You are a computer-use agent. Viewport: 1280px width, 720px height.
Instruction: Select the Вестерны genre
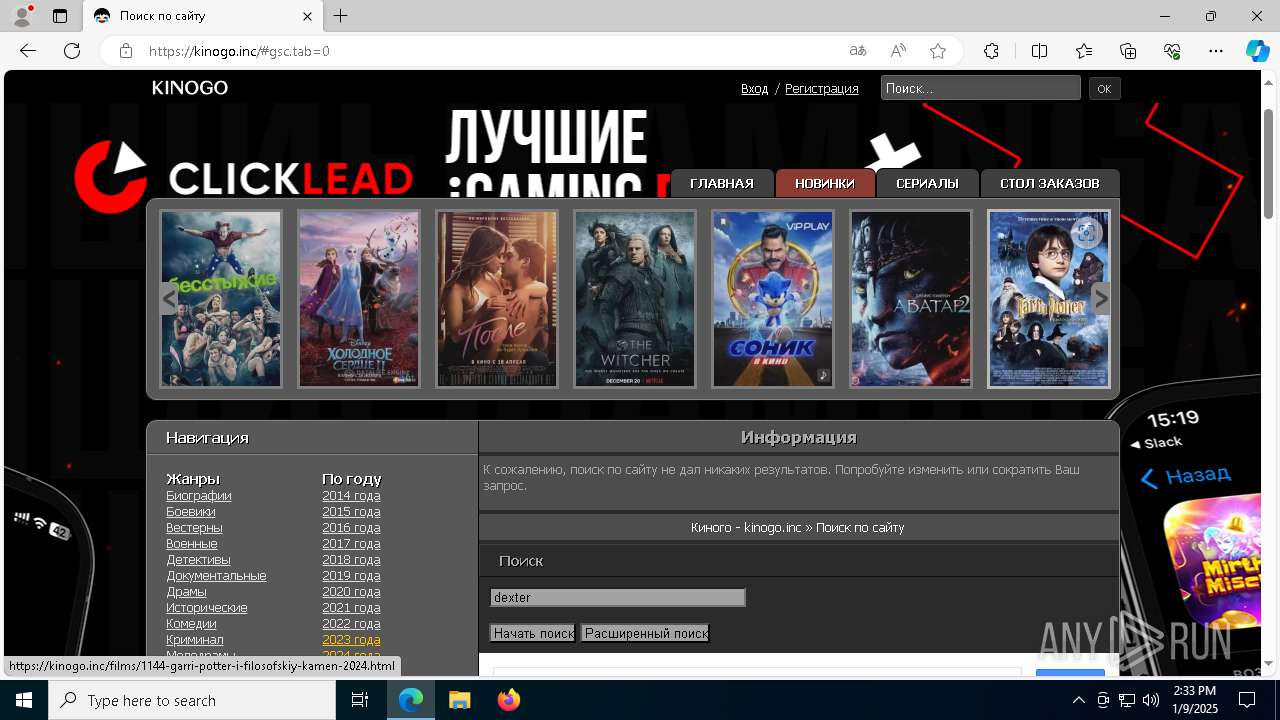(194, 528)
